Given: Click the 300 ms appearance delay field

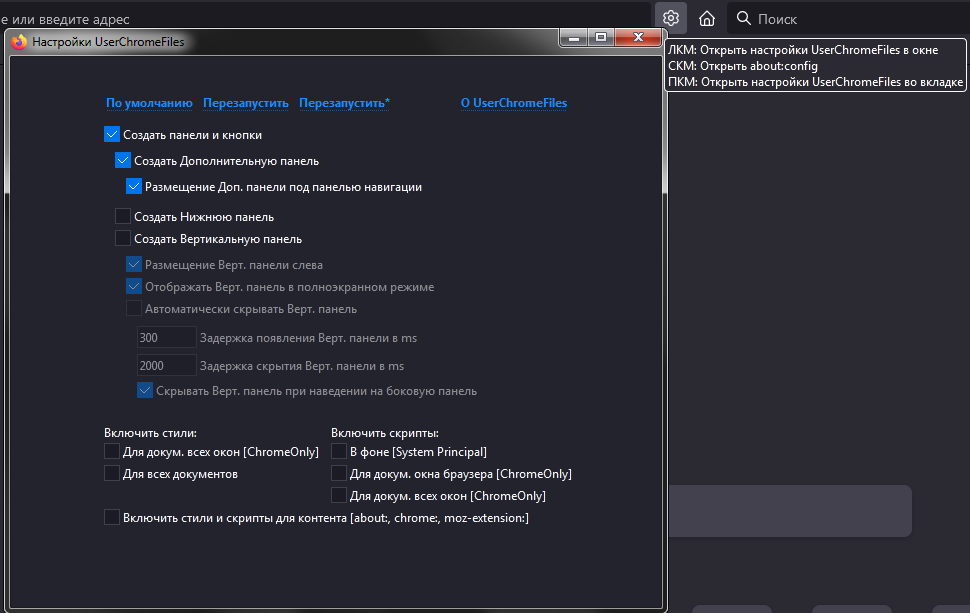Looking at the screenshot, I should coord(166,338).
